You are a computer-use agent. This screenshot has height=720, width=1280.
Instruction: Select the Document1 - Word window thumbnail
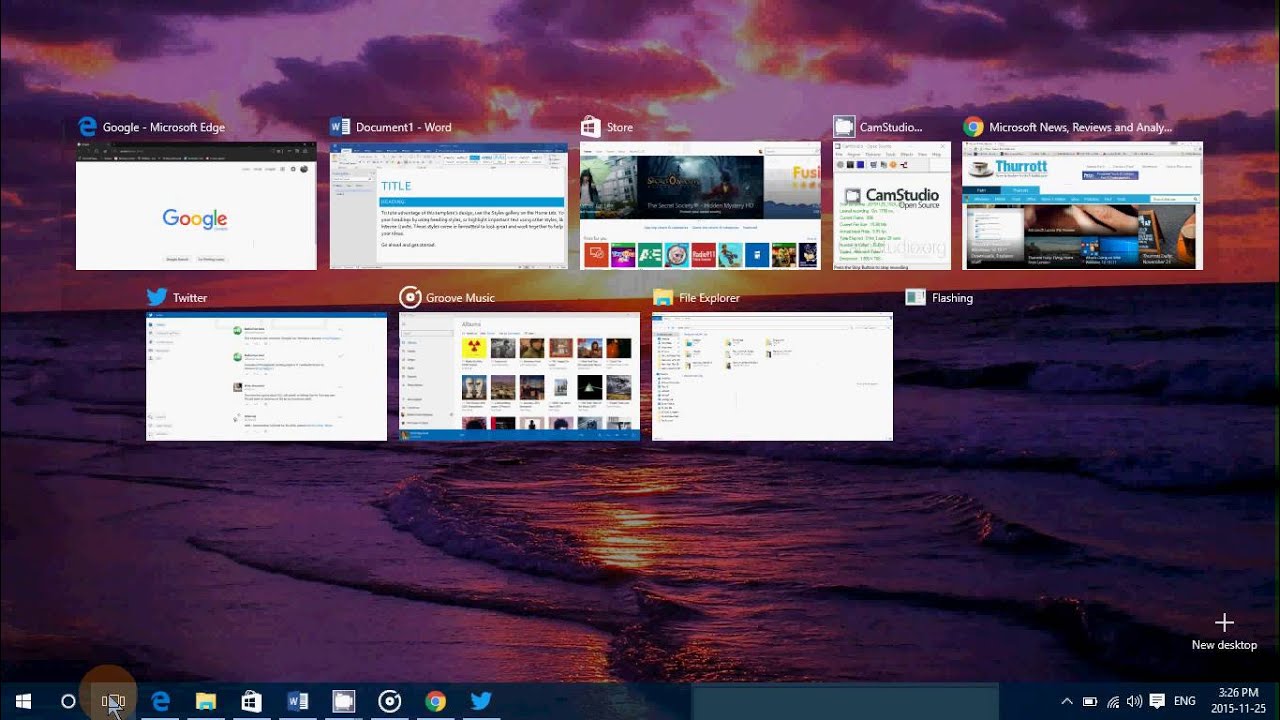tap(449, 206)
